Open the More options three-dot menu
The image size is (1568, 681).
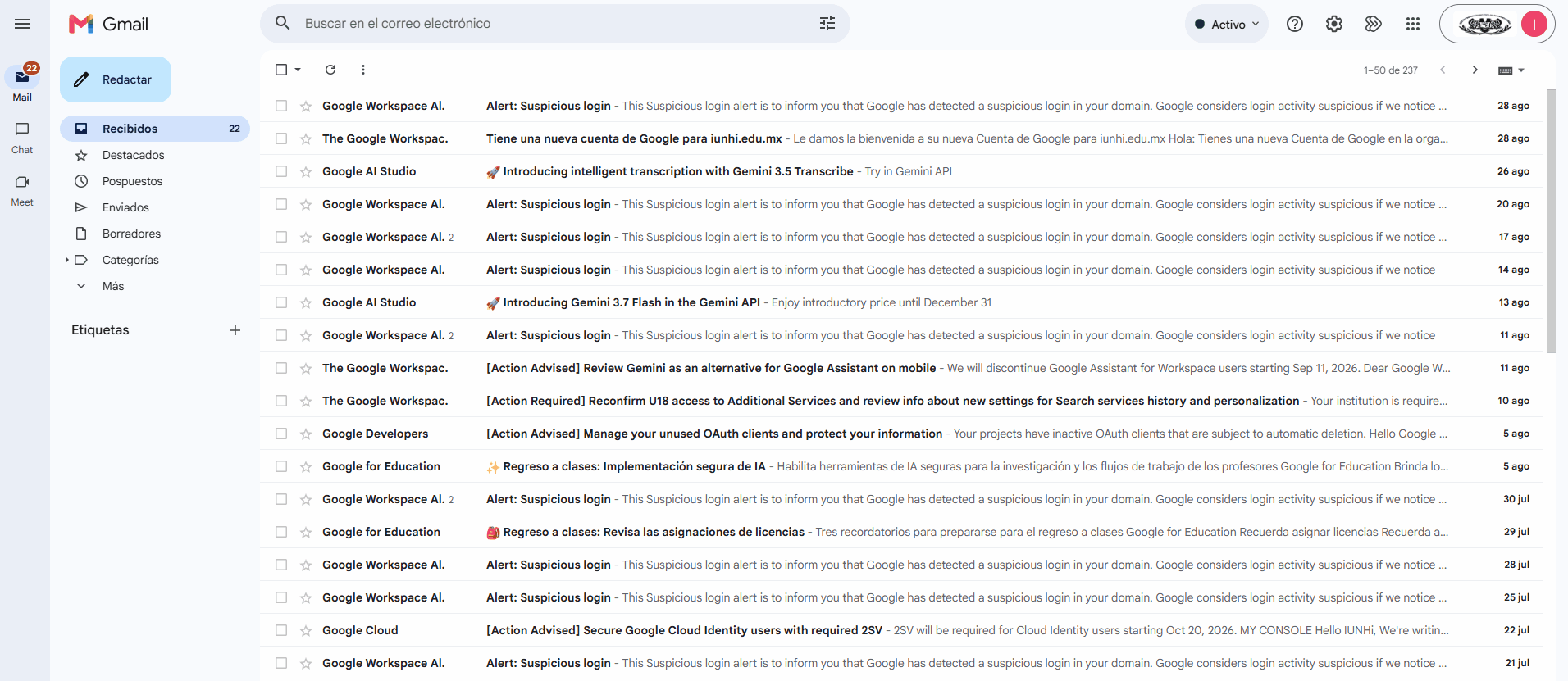(x=363, y=70)
